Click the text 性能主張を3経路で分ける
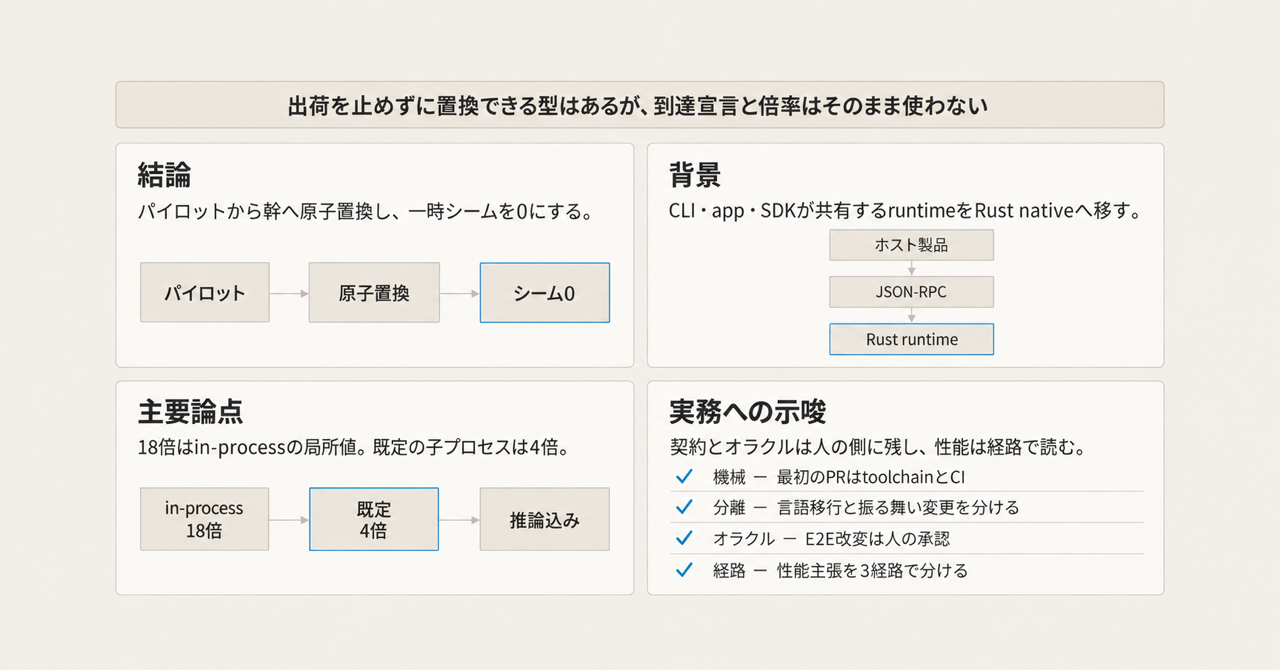Viewport: 1280px width, 670px height. tap(872, 571)
